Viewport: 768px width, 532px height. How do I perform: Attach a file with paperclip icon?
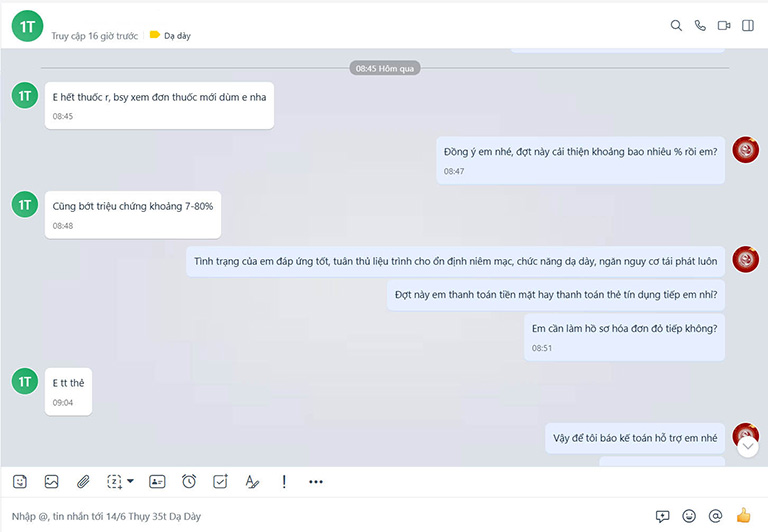[83, 482]
